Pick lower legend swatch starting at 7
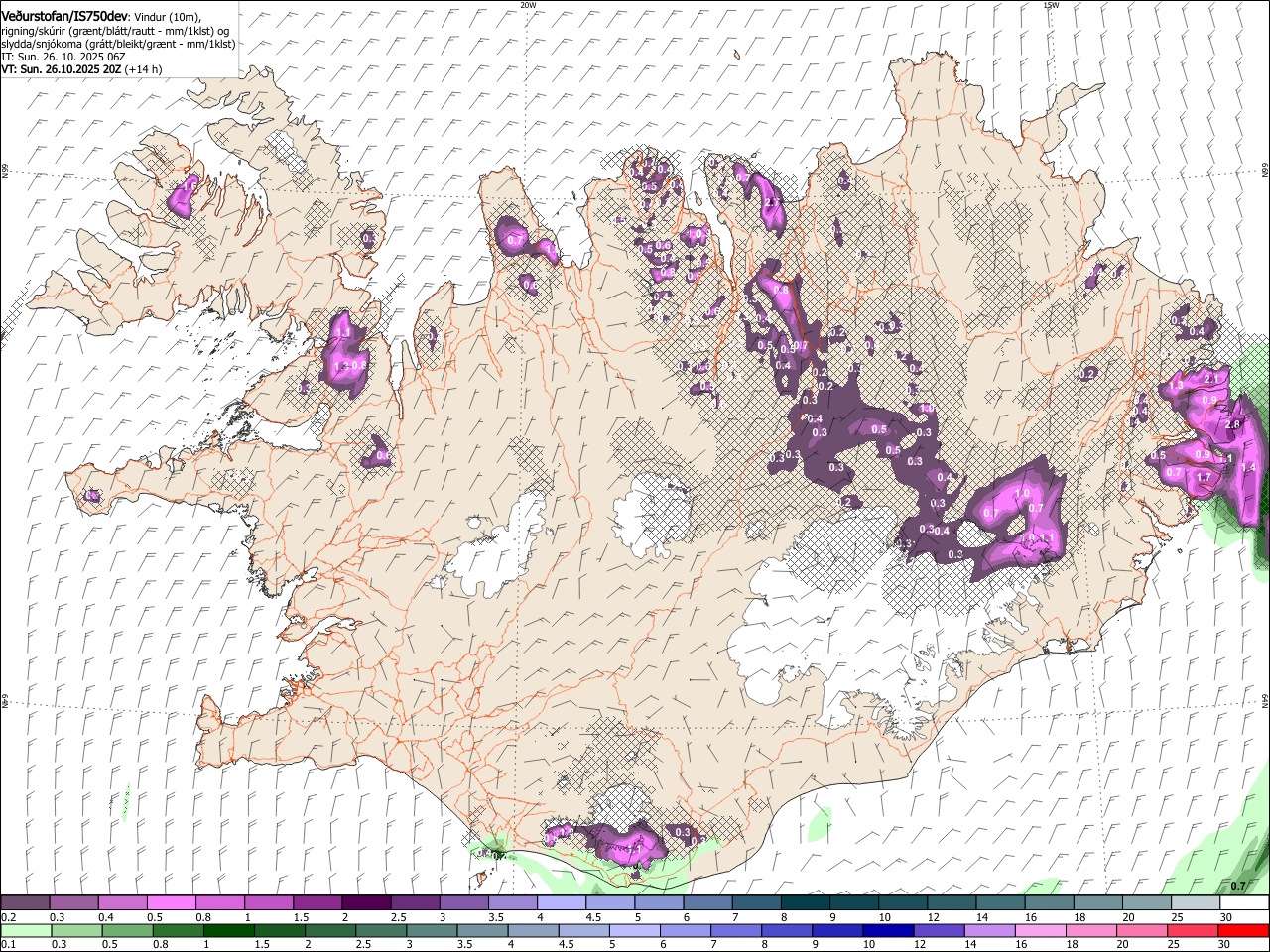 tap(735, 930)
